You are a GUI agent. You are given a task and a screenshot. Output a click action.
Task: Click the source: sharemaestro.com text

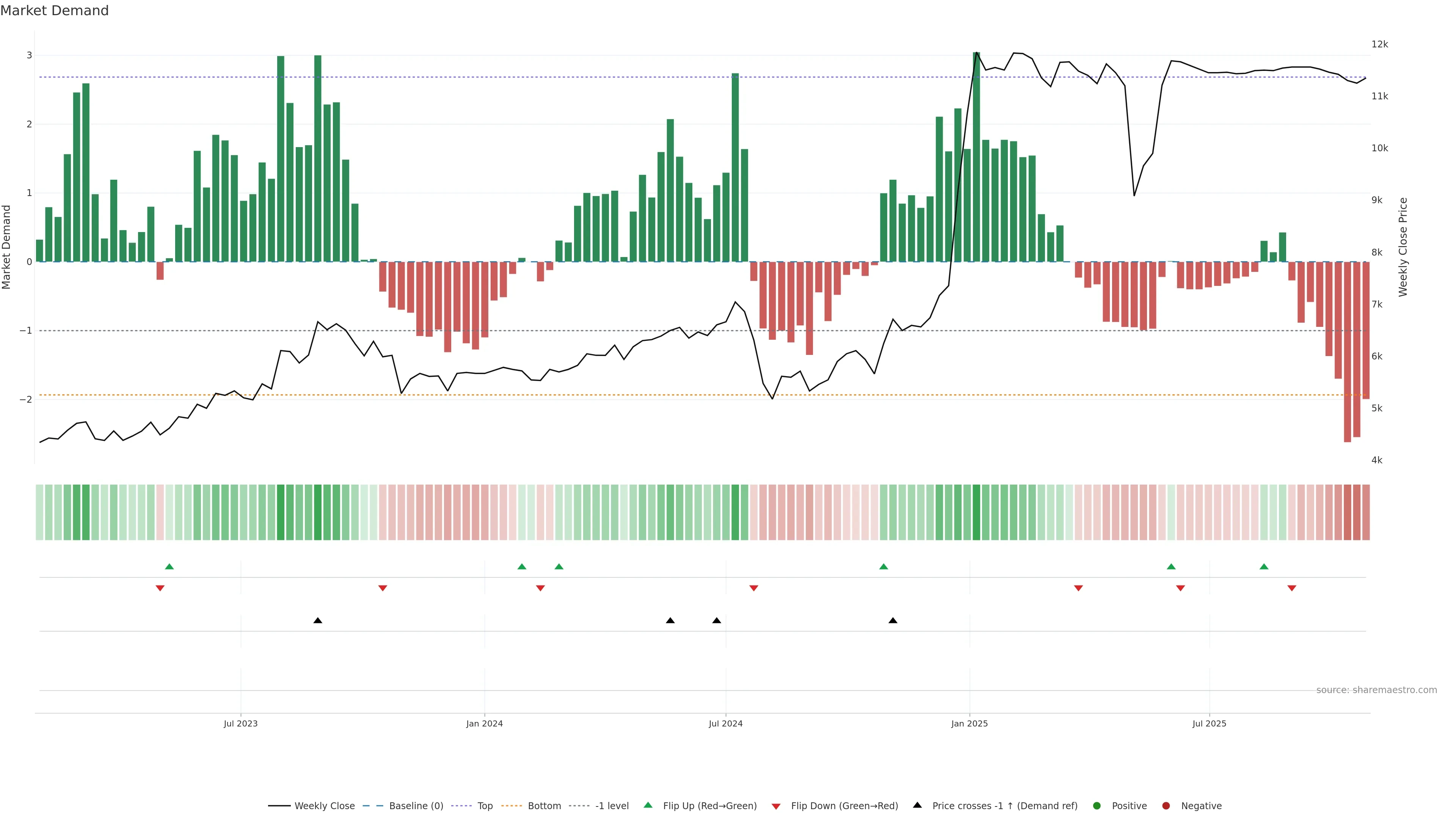(1376, 690)
